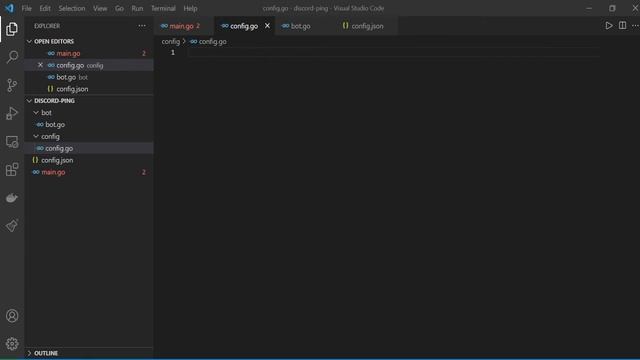Close the config.go editor tab

[x=267, y=26]
